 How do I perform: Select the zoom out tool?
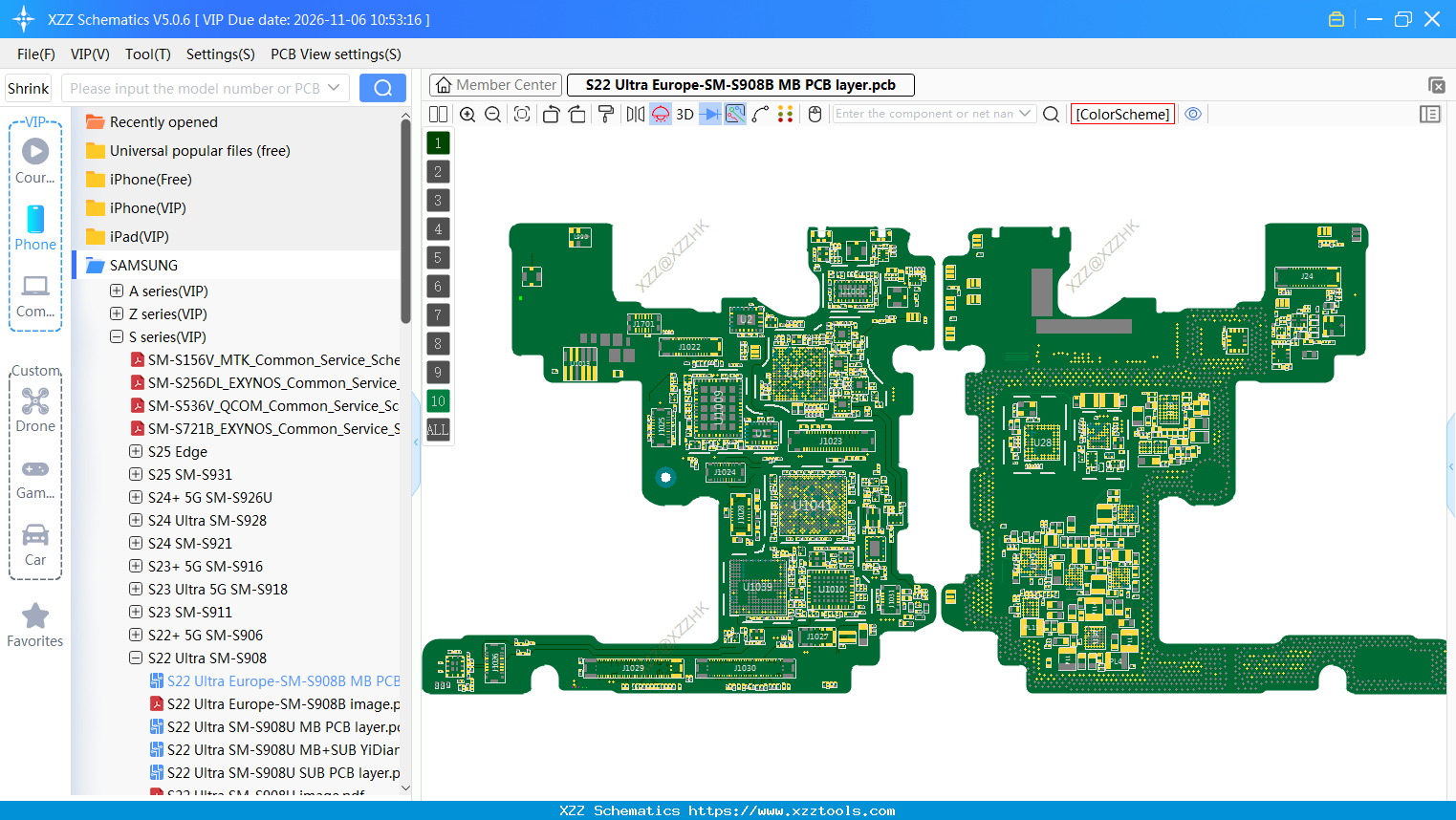click(x=492, y=114)
